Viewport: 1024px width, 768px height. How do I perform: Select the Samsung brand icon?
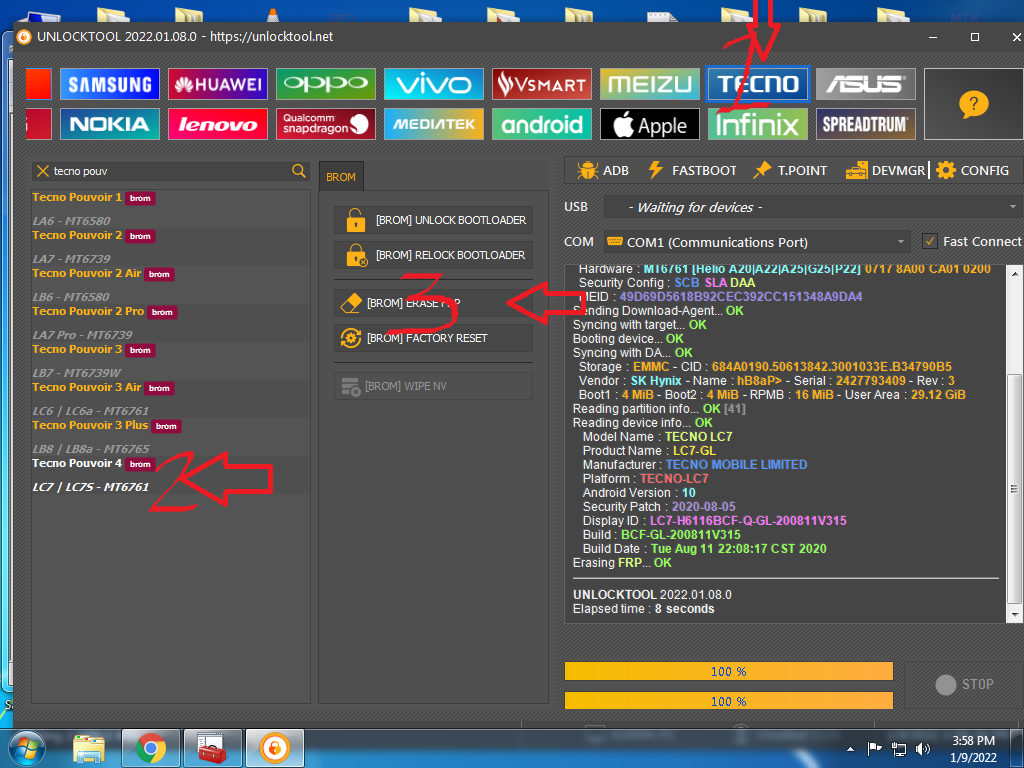(x=110, y=84)
